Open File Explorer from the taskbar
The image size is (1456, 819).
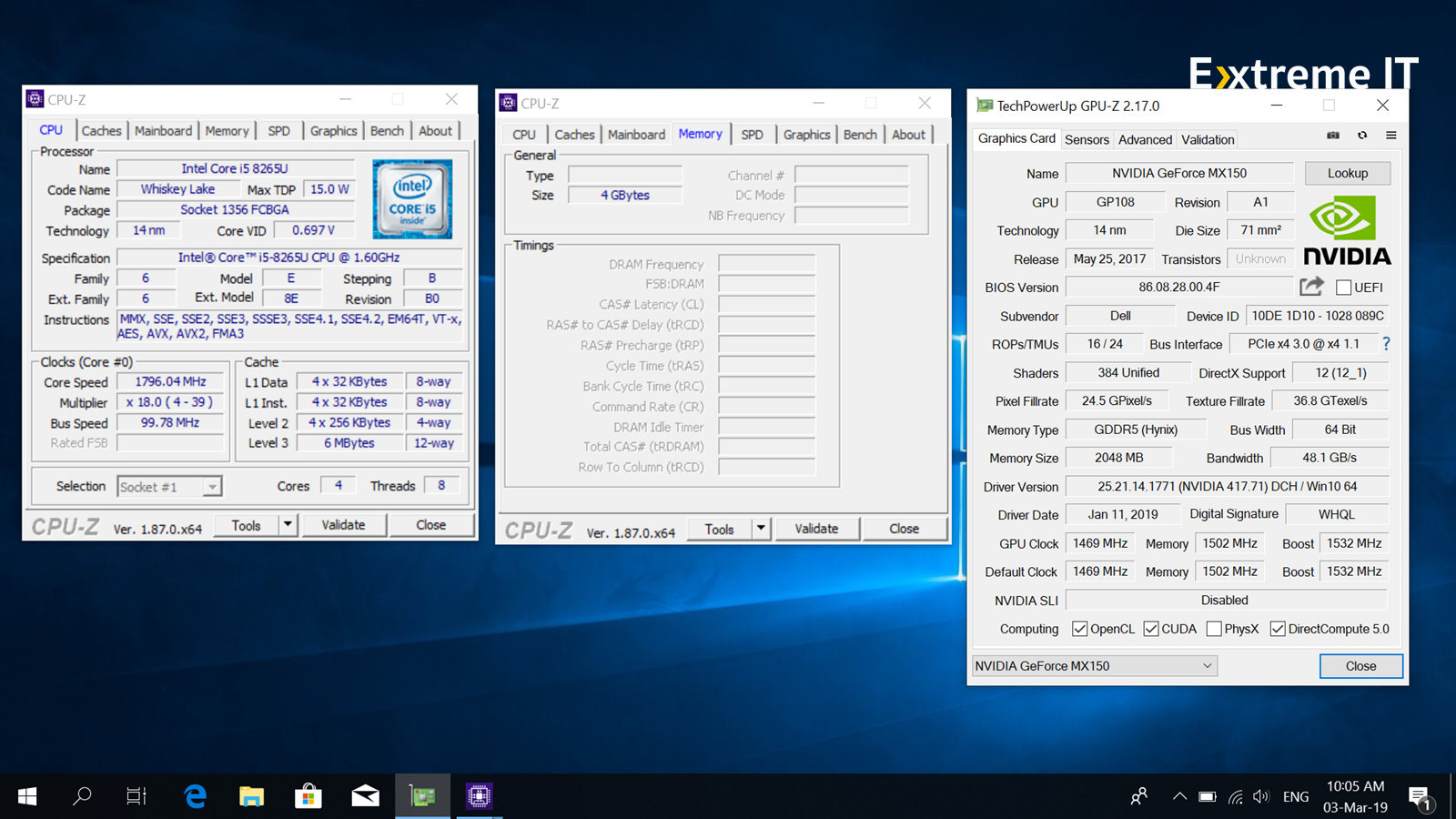click(x=251, y=796)
